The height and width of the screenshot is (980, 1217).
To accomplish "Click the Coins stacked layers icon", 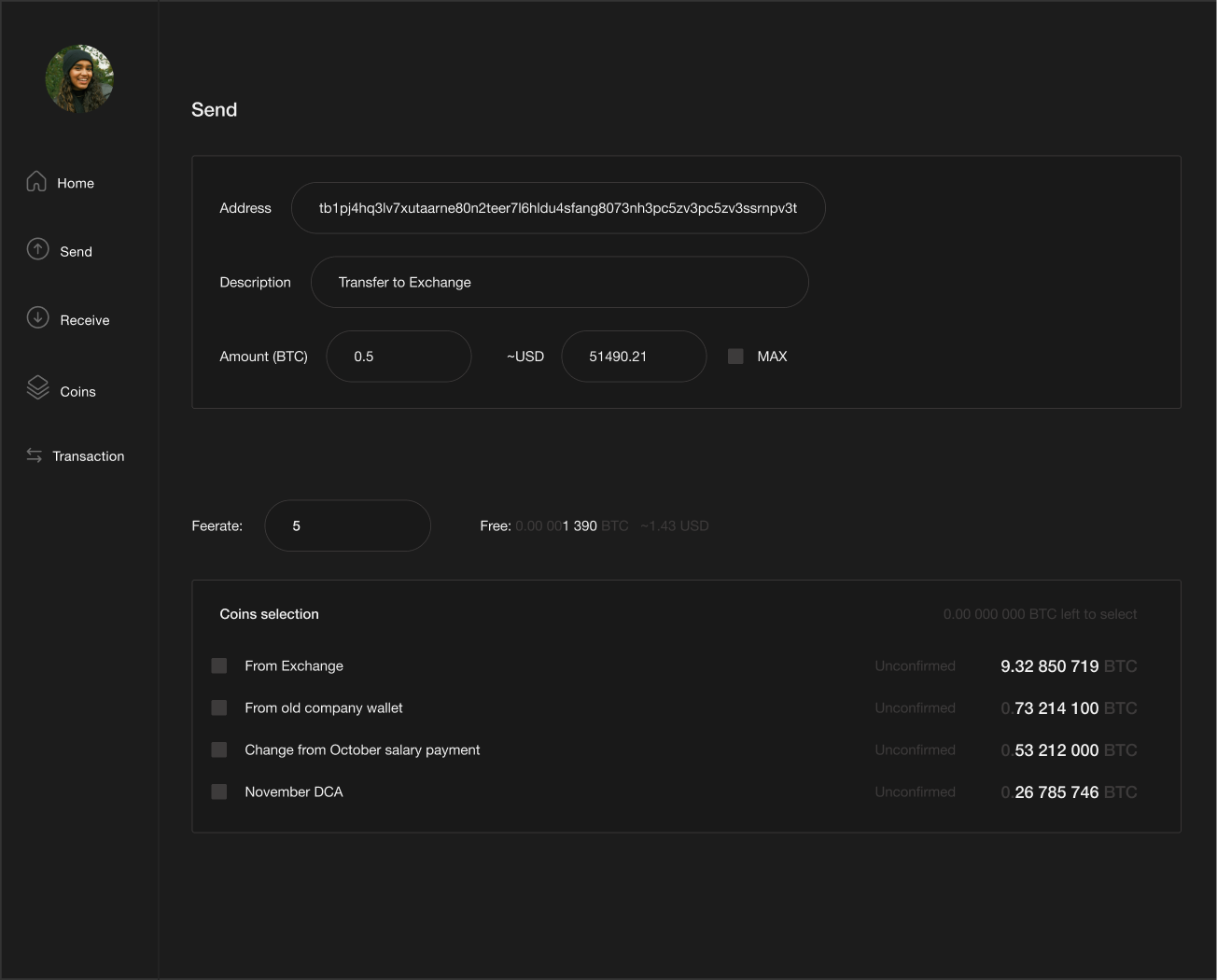I will coord(37,387).
